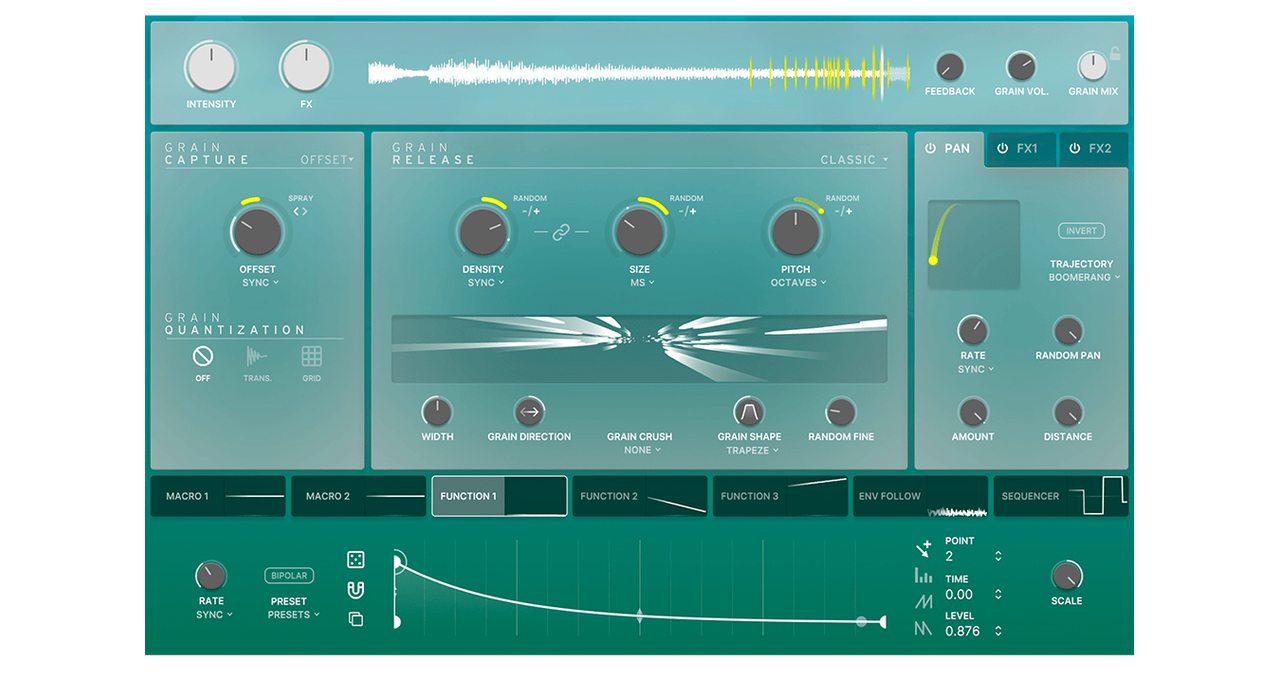The height and width of the screenshot is (680, 1279).
Task: Click the Width knob
Action: click(x=437, y=411)
